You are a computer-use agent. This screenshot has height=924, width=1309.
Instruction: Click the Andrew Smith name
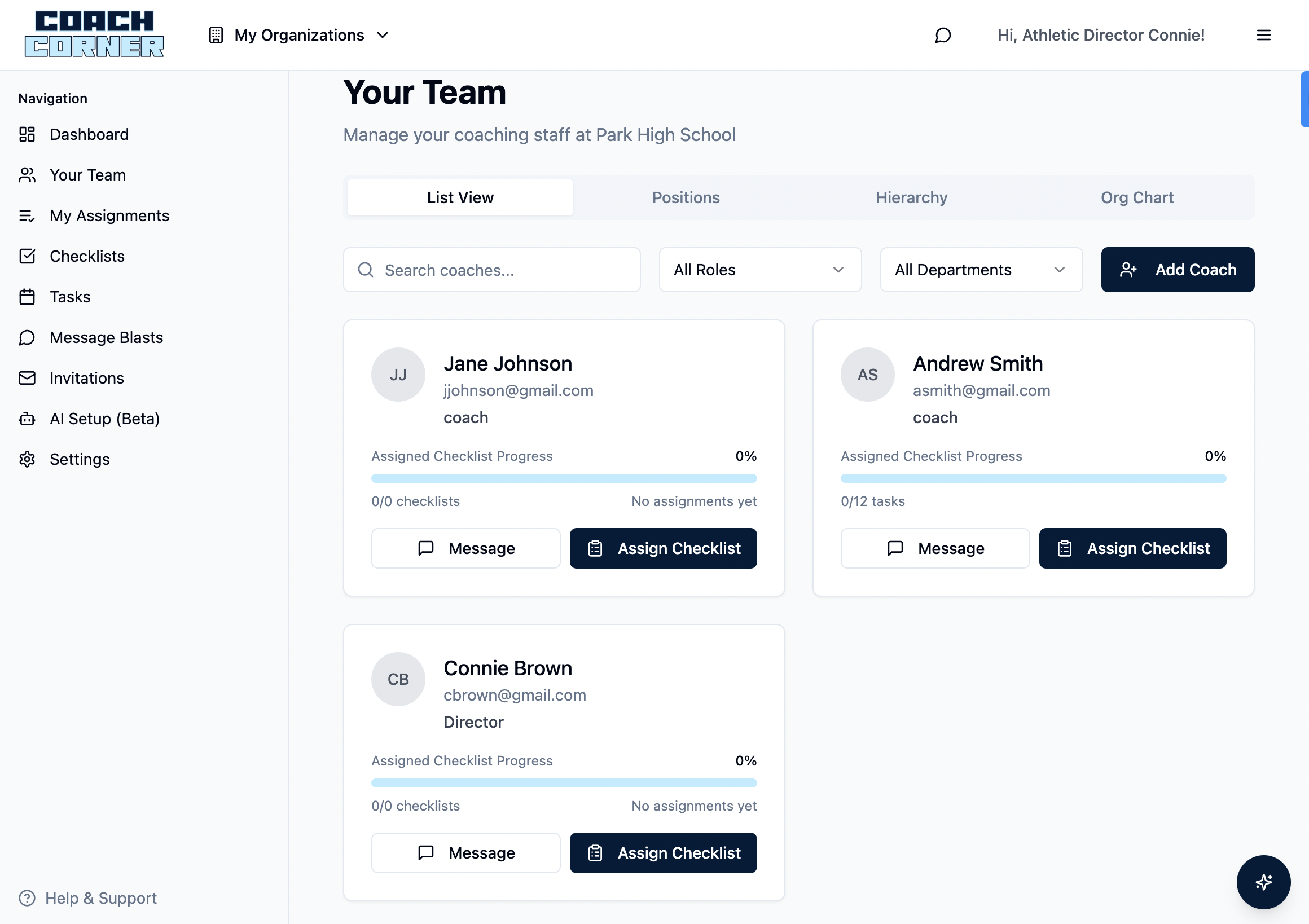[978, 364]
